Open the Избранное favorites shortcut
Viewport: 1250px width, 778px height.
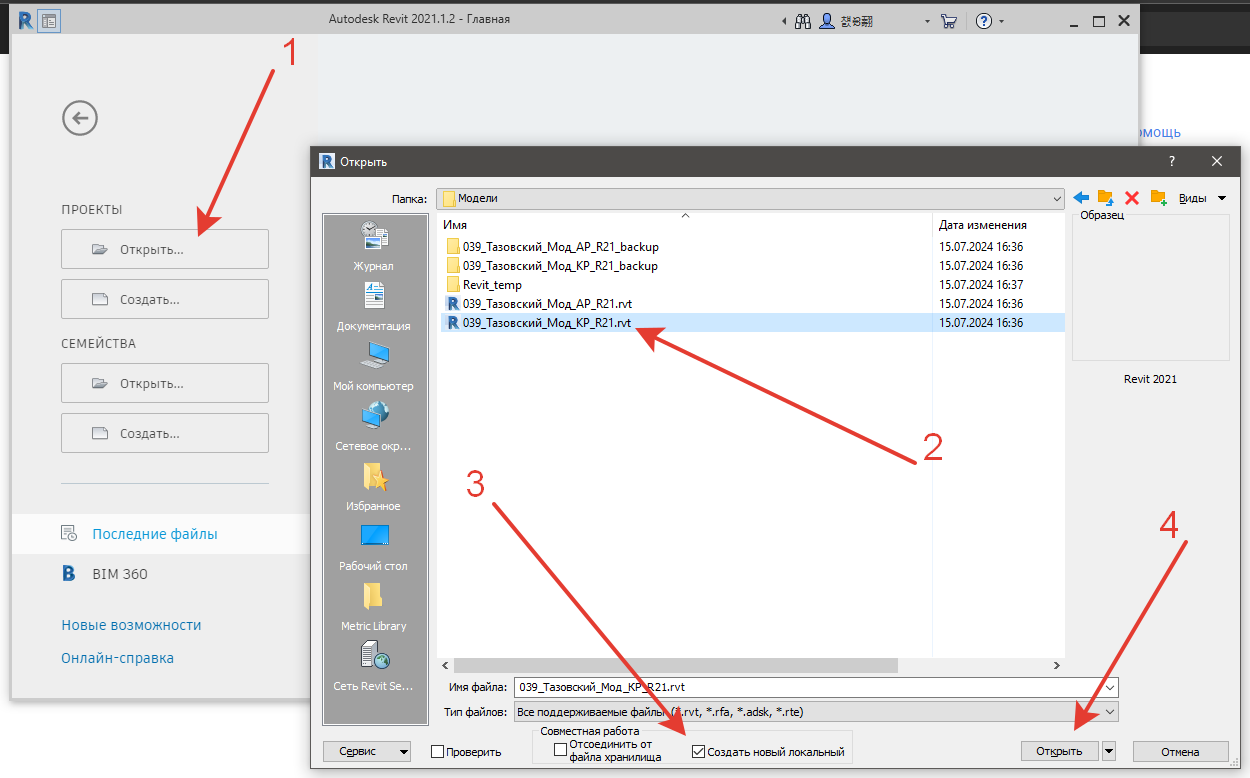(373, 478)
